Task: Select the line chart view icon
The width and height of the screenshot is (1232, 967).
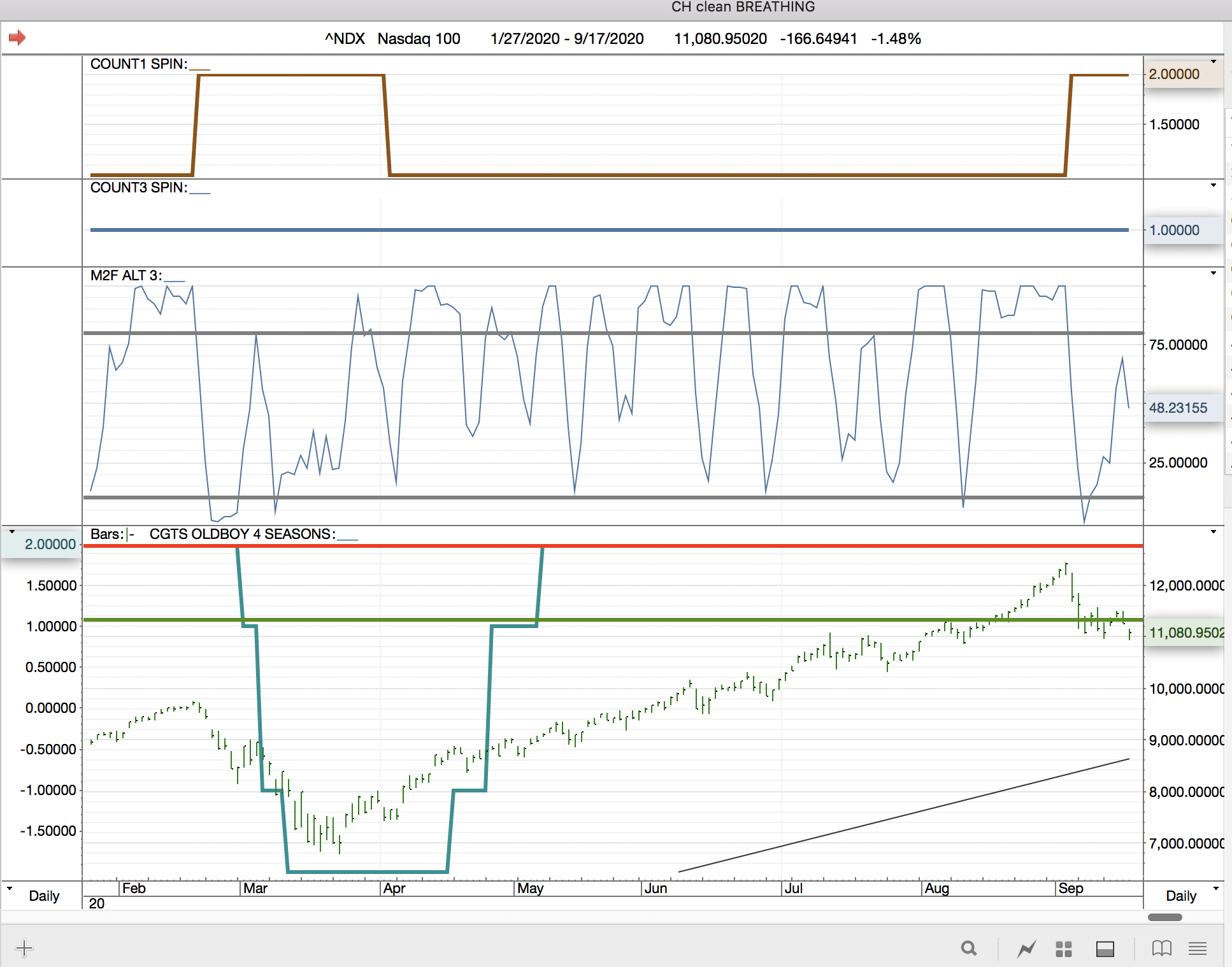Action: (x=1026, y=949)
